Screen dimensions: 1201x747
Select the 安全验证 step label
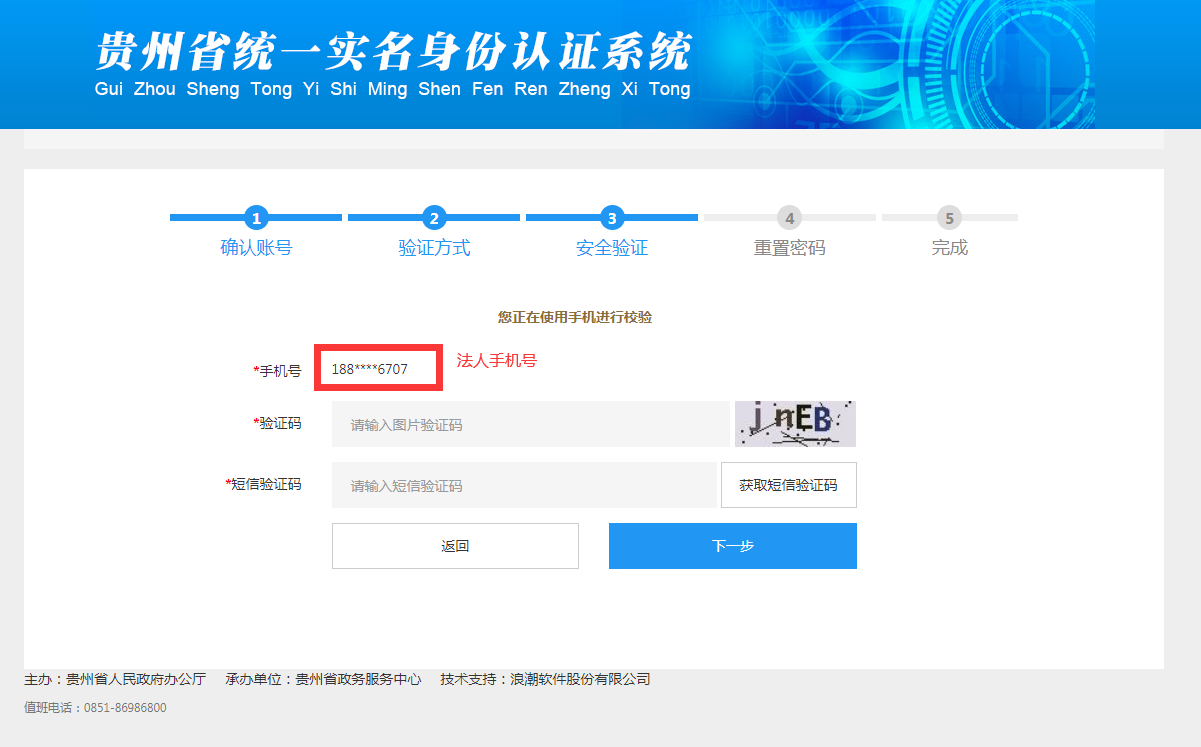[x=612, y=248]
